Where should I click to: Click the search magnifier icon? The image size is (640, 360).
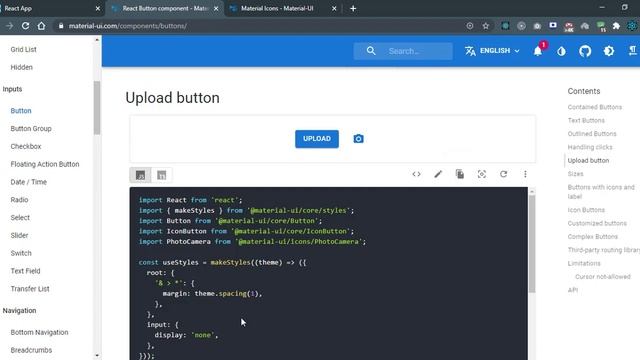point(371,51)
